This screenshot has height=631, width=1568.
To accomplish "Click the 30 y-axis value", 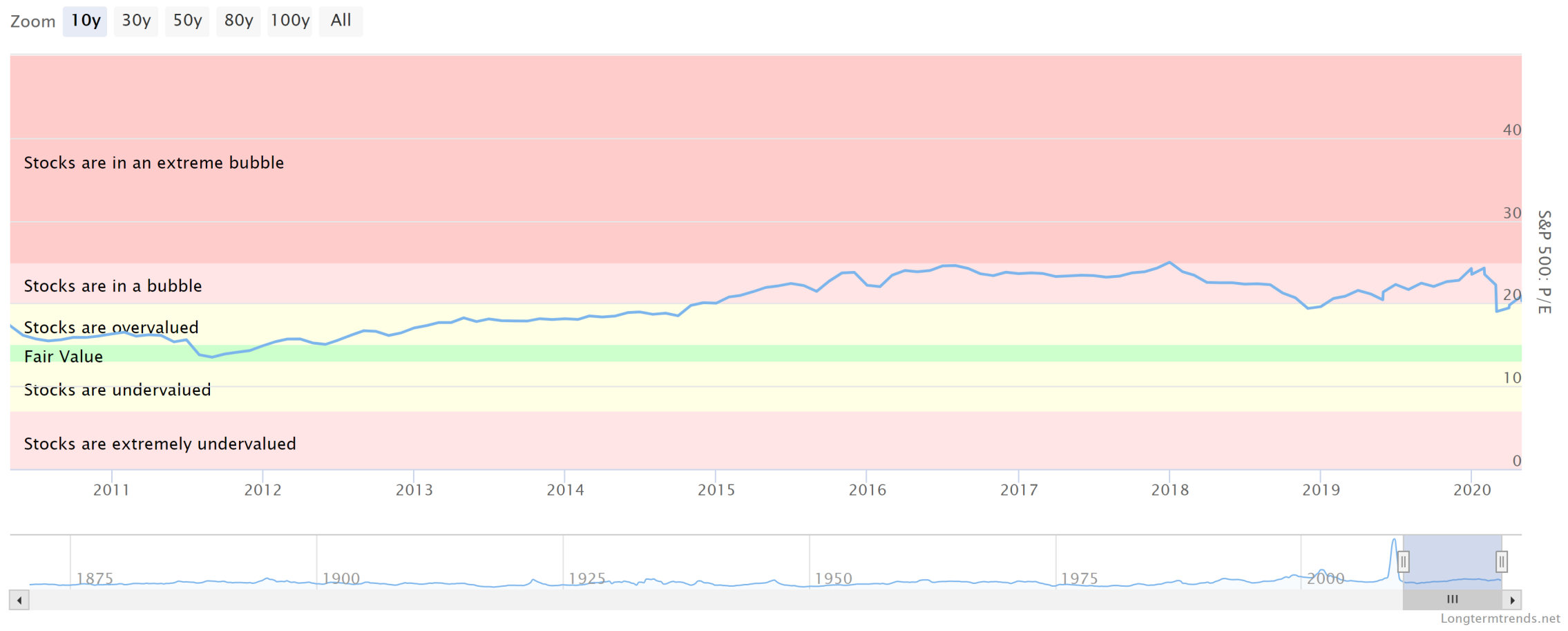I will (1512, 213).
